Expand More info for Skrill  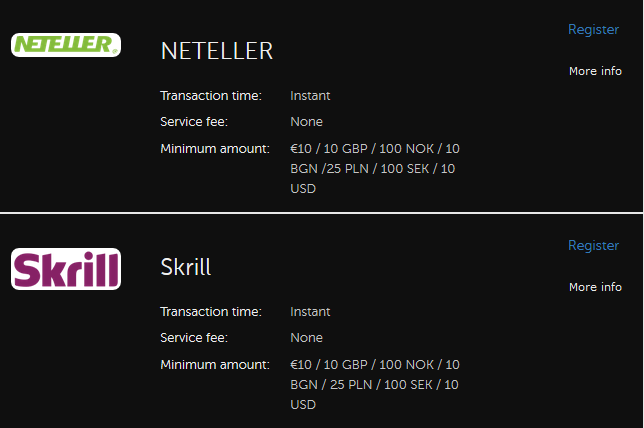click(595, 288)
